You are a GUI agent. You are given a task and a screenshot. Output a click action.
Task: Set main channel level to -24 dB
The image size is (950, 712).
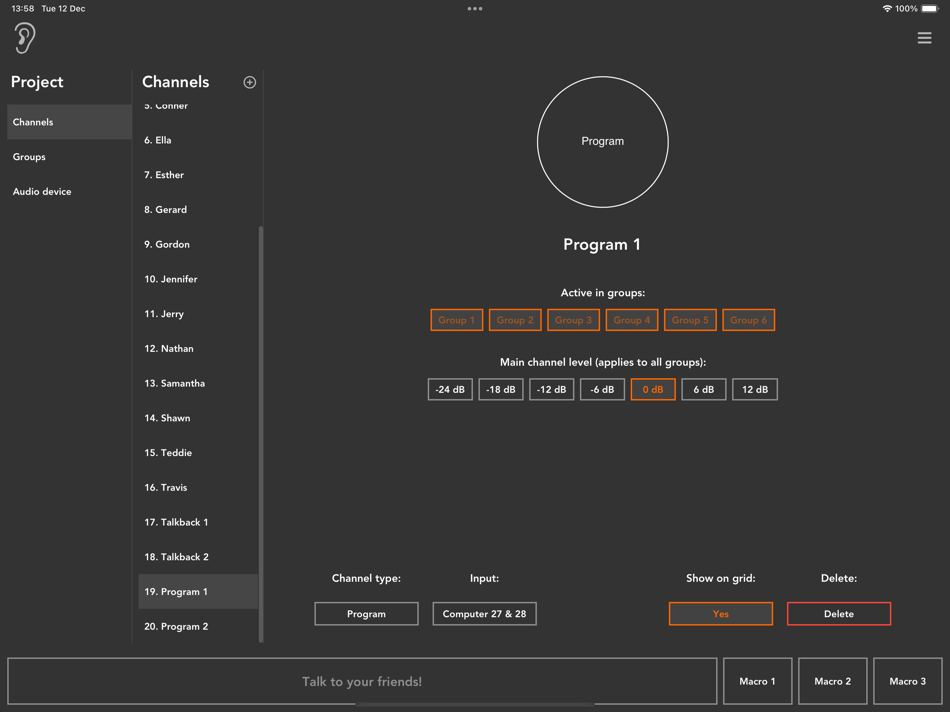click(x=450, y=389)
